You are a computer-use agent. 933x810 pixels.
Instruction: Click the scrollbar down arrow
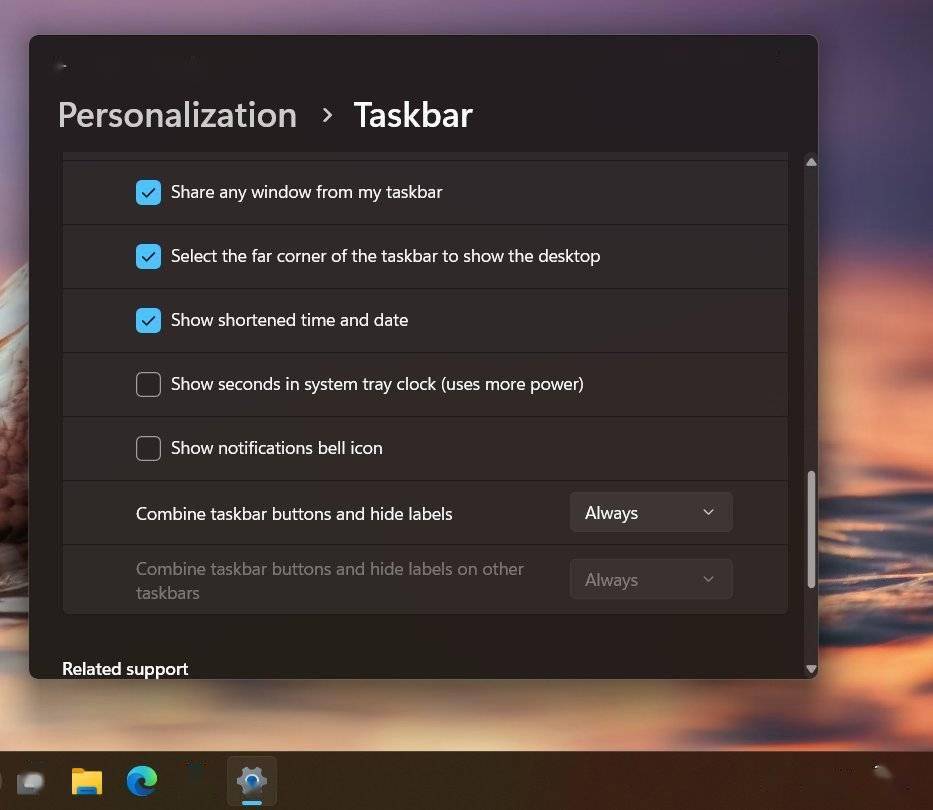point(811,669)
